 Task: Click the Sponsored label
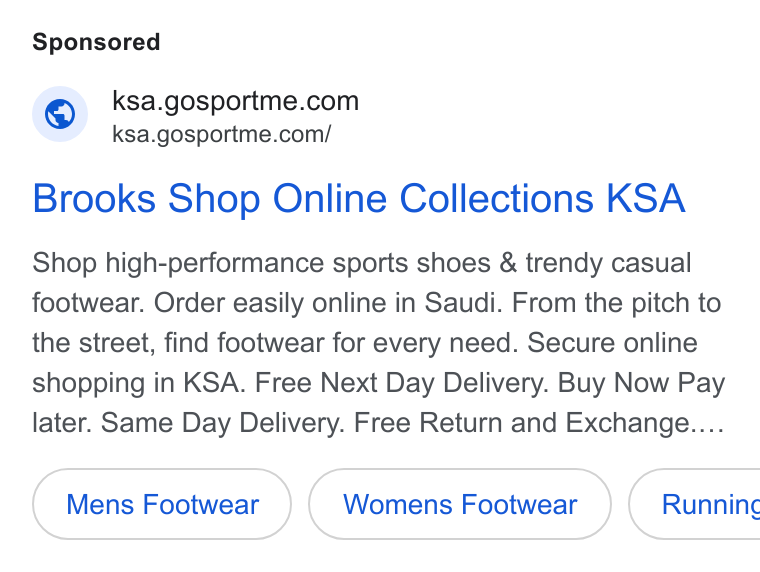pyautogui.click(x=96, y=42)
